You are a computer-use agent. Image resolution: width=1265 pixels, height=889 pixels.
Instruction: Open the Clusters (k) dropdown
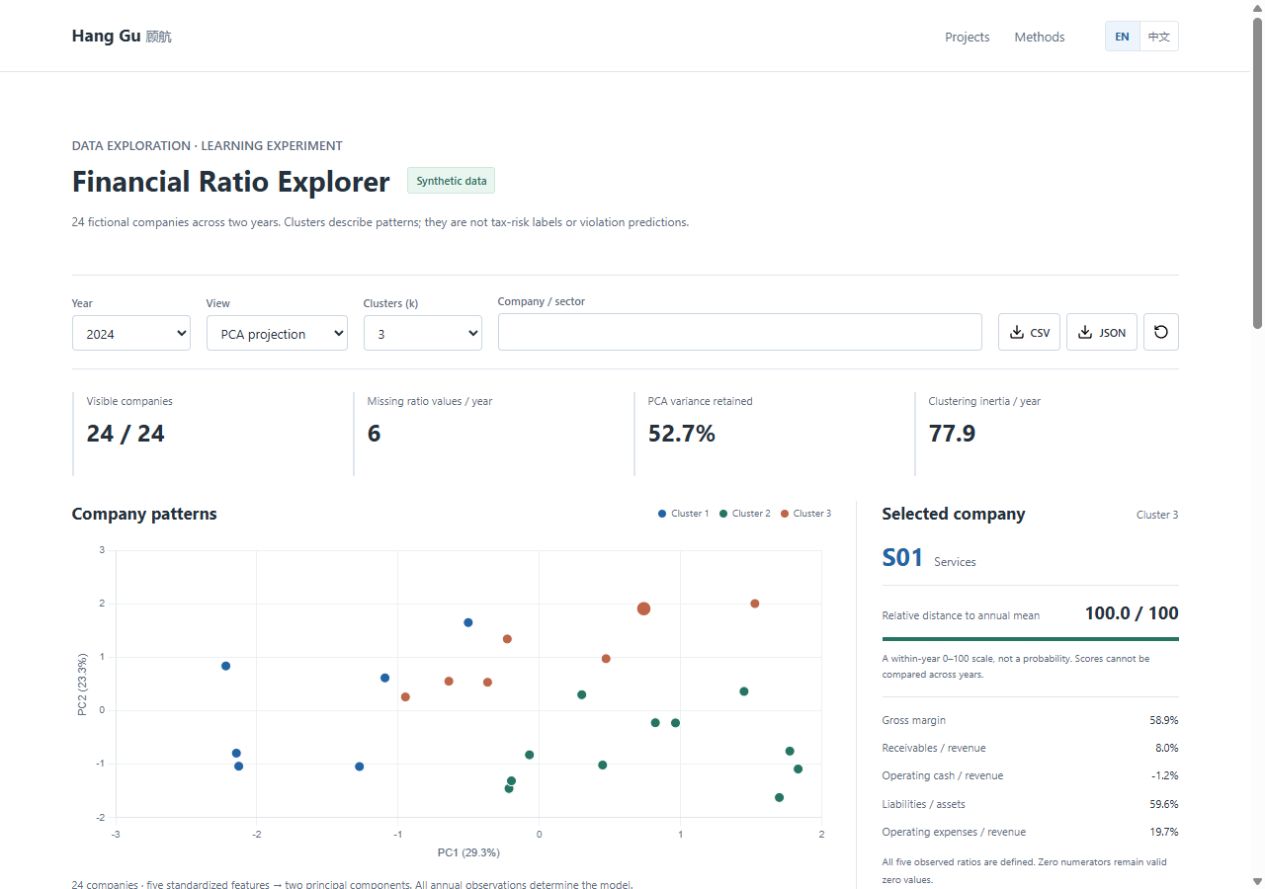pos(422,333)
